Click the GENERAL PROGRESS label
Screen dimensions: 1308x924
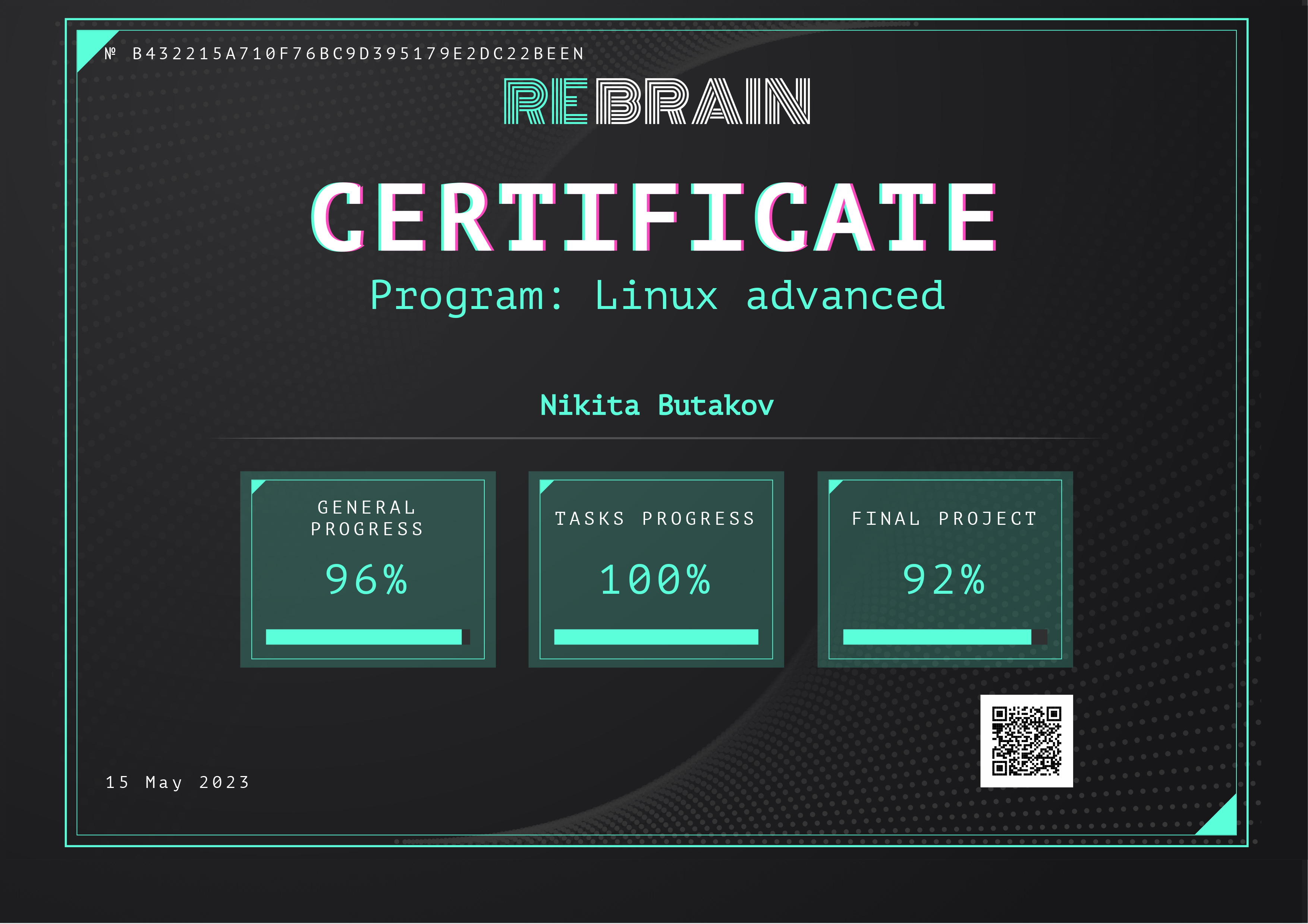tap(367, 518)
